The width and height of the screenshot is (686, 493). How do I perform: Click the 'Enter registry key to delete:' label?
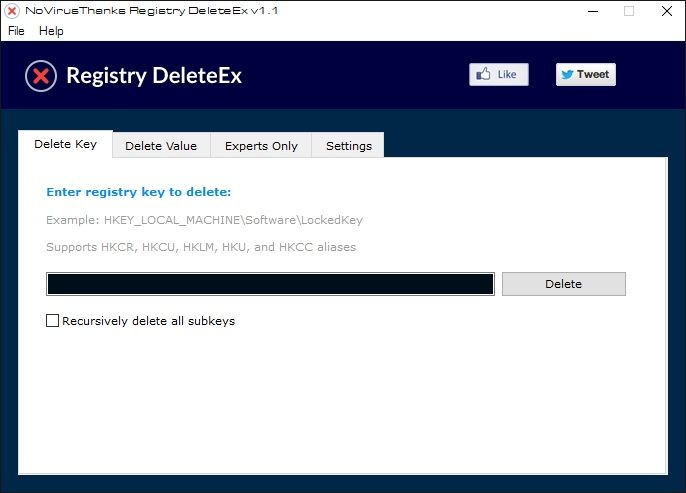(139, 192)
